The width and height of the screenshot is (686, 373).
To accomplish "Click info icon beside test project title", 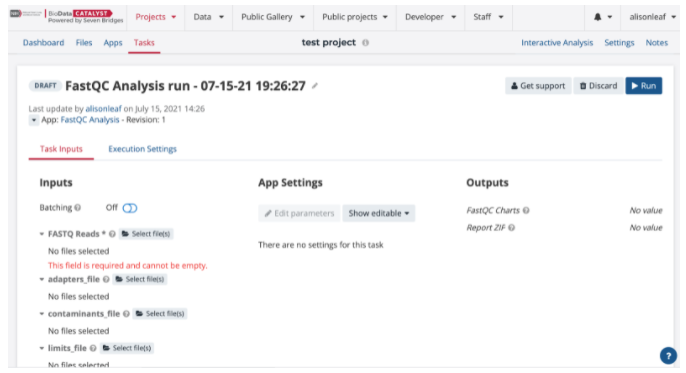I will [x=366, y=42].
